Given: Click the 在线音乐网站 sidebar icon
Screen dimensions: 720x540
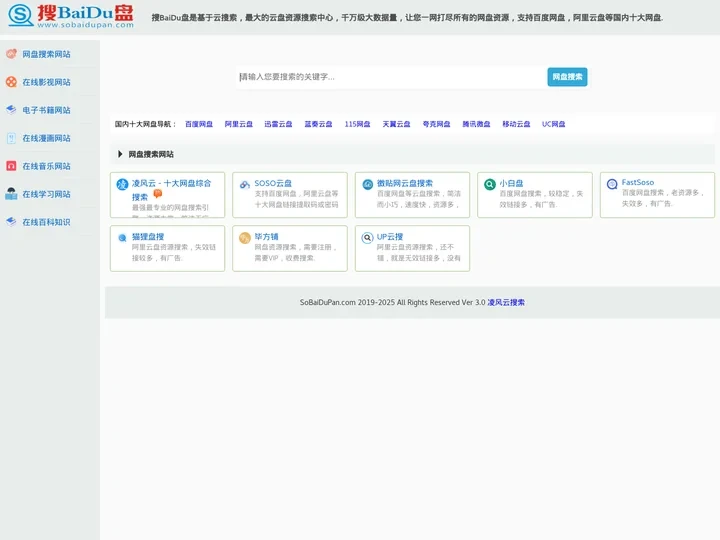Looking at the screenshot, I should (11, 166).
